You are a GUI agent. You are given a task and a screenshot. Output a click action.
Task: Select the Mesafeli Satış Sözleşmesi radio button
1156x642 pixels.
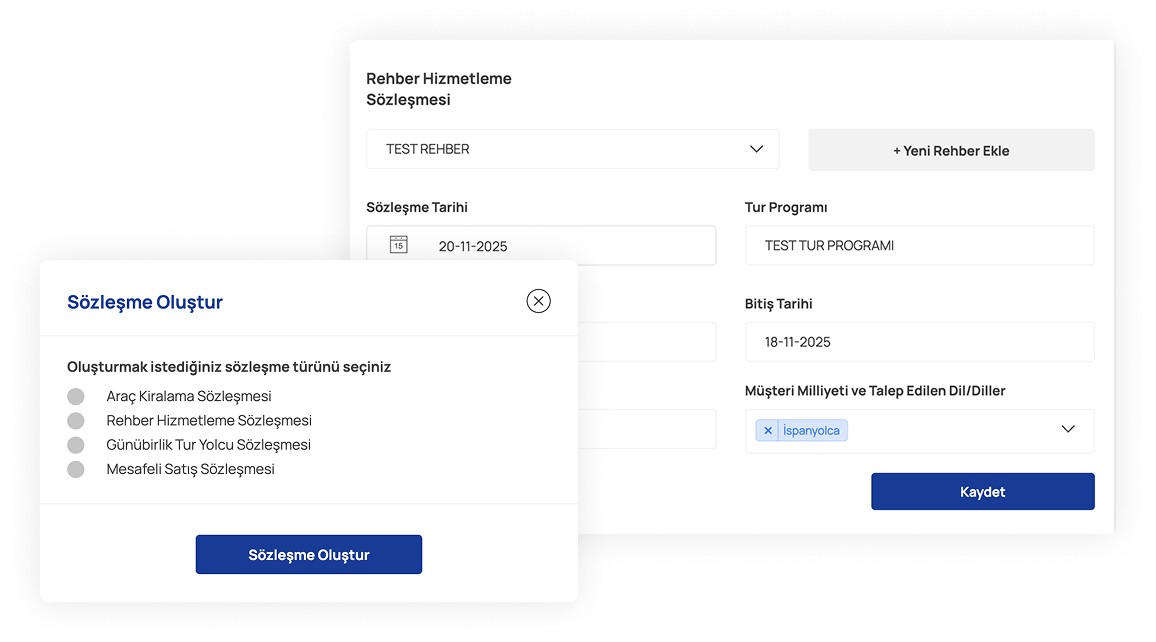click(x=76, y=469)
